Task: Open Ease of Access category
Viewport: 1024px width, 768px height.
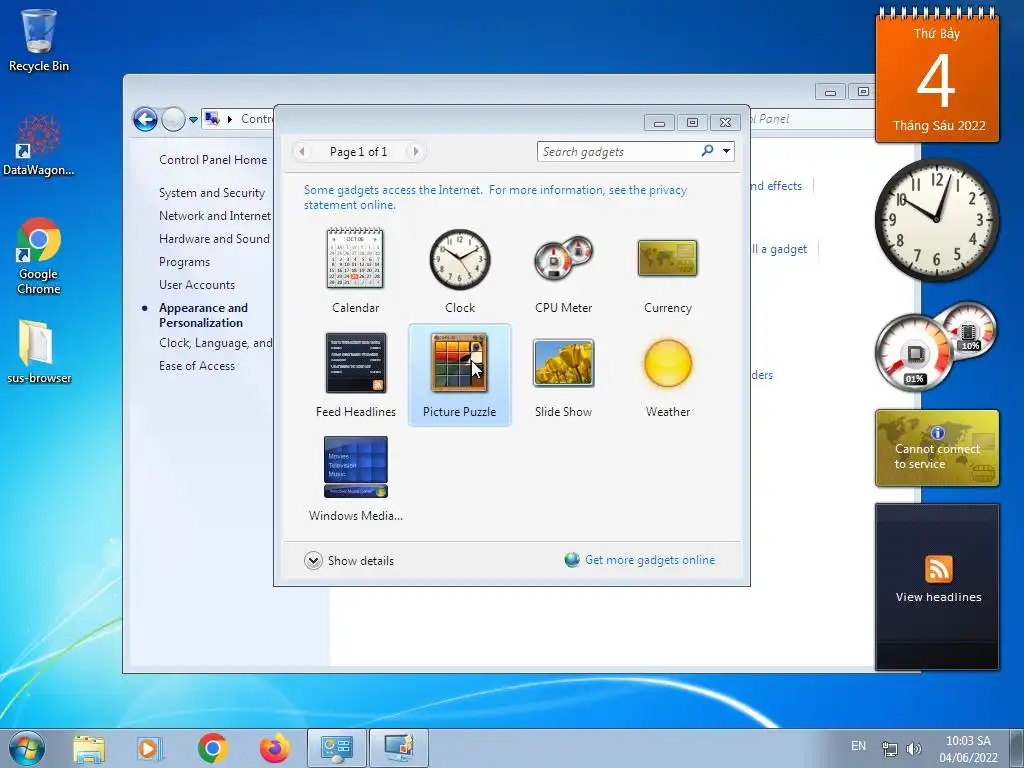Action: point(197,366)
